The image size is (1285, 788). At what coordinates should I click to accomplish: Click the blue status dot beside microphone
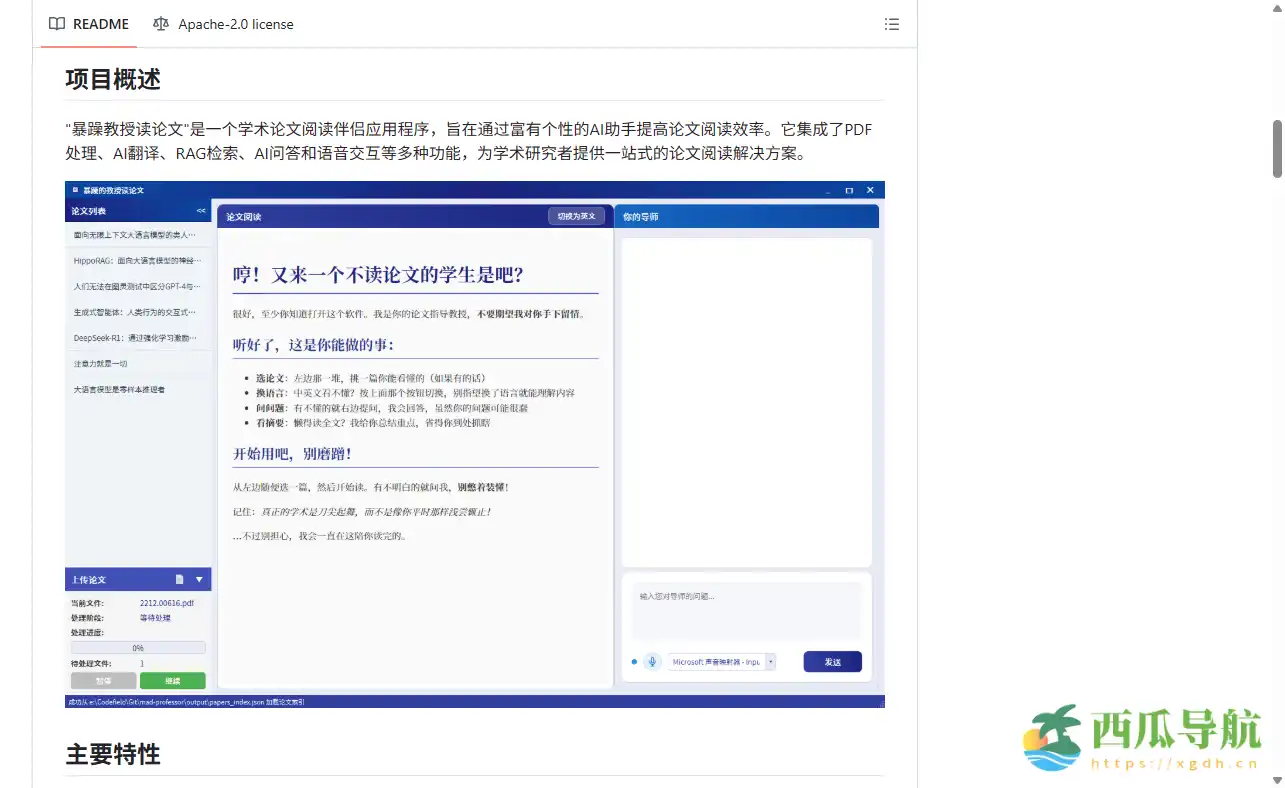(634, 662)
